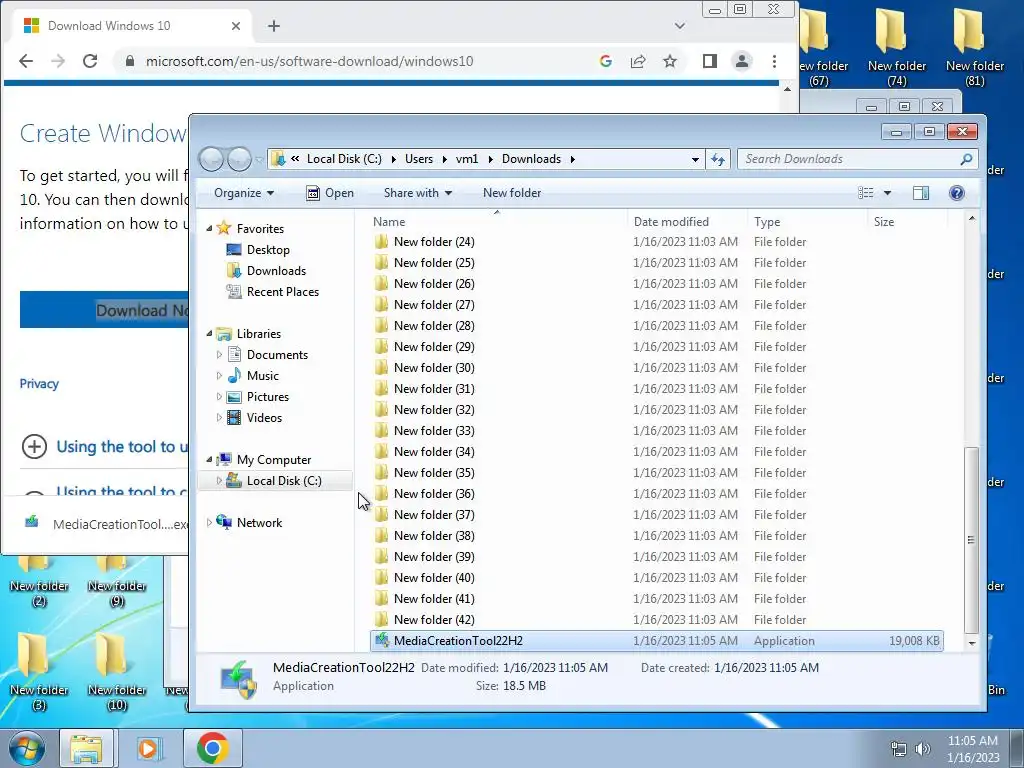Image resolution: width=1024 pixels, height=768 pixels.
Task: Open Explorer help icon
Action: (x=956, y=193)
